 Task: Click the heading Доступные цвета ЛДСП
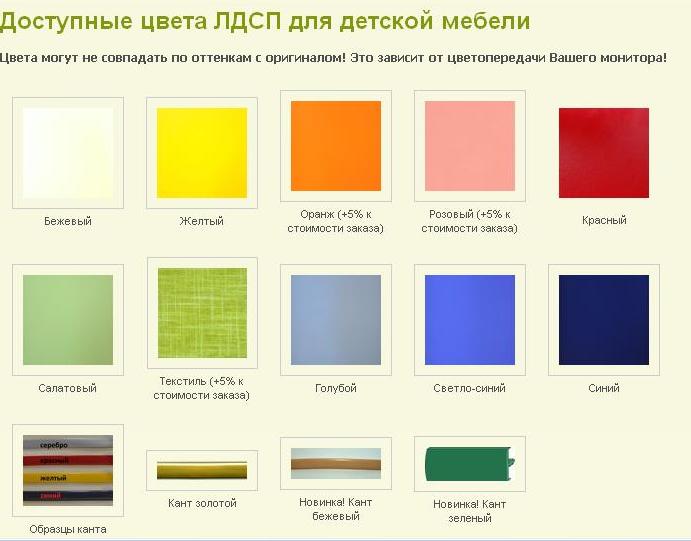coord(265,21)
